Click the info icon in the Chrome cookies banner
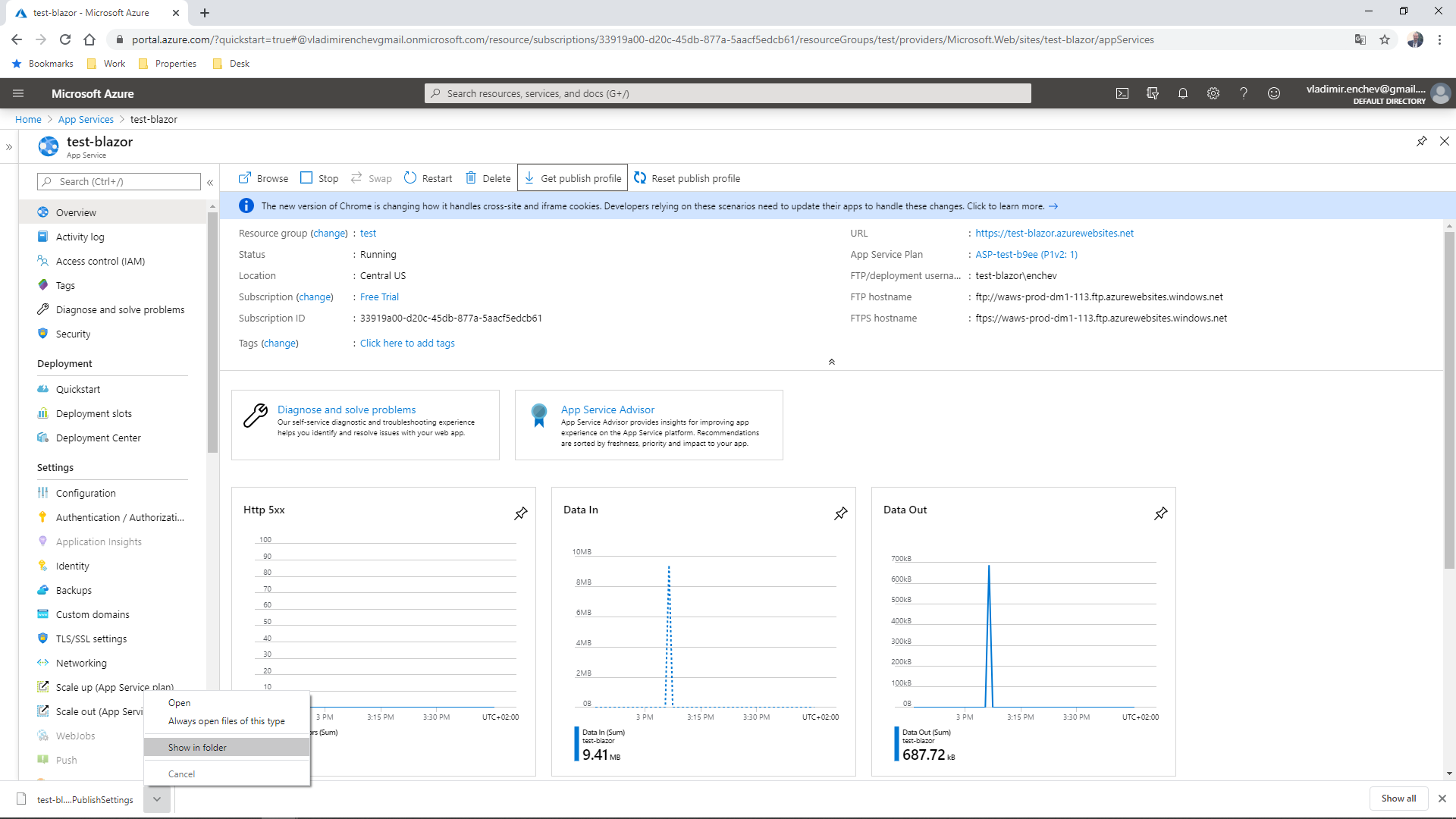The height and width of the screenshot is (819, 1456). 246,206
